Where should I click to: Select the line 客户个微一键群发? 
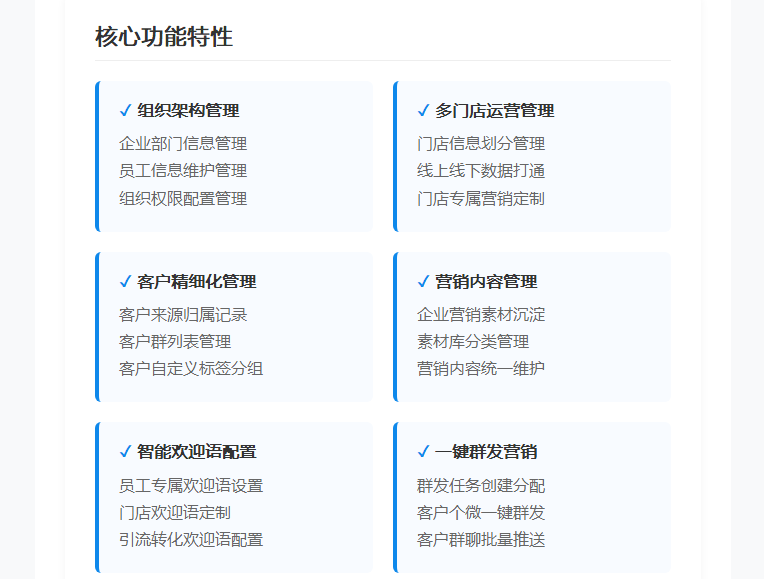point(481,513)
